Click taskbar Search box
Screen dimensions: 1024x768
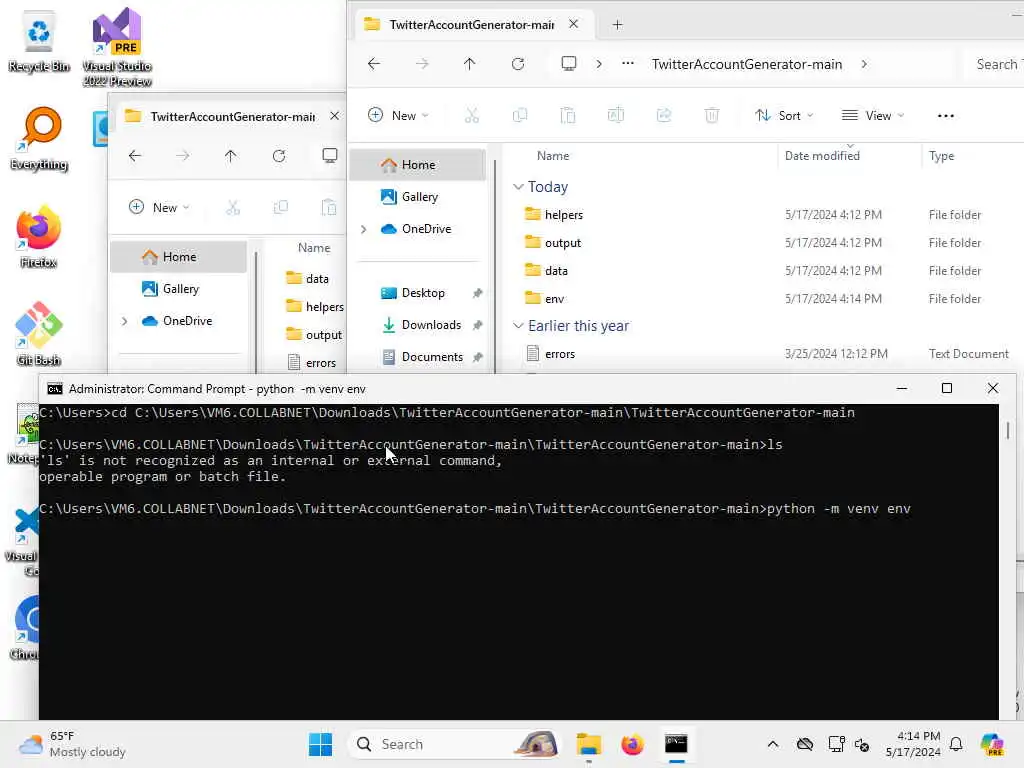[455, 744]
